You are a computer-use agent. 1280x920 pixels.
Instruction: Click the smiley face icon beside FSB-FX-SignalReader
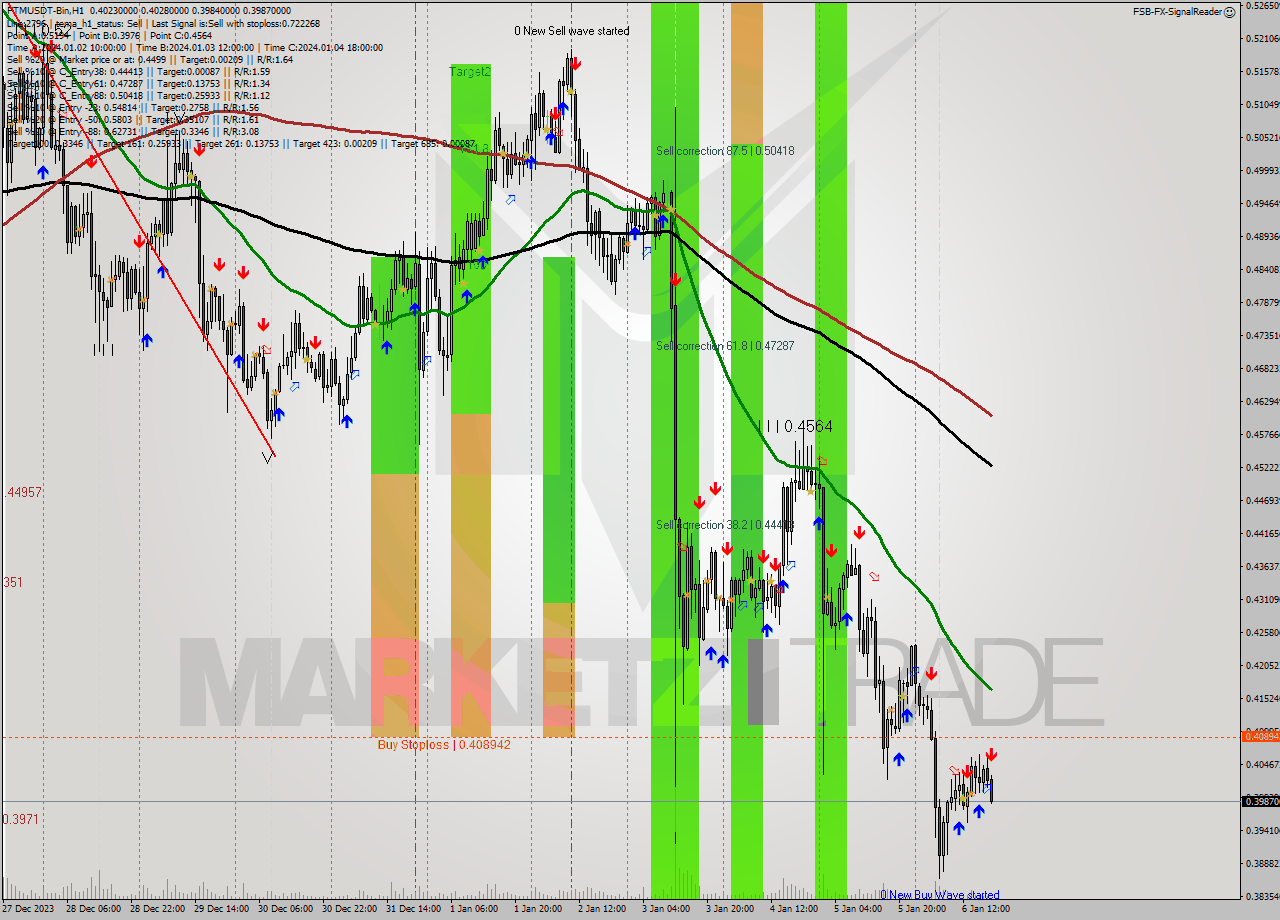(1229, 12)
